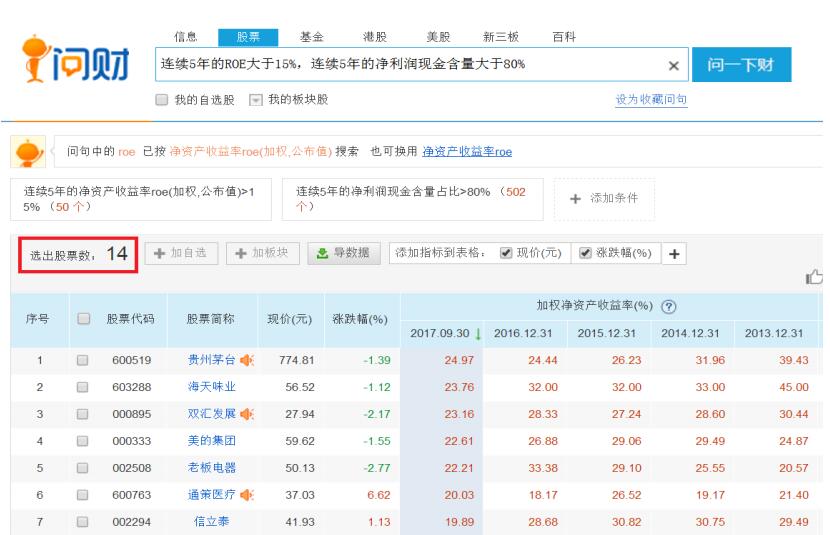Select the checkbox for stock 000895
Screen dimensions: 830x535
[x=82, y=414]
